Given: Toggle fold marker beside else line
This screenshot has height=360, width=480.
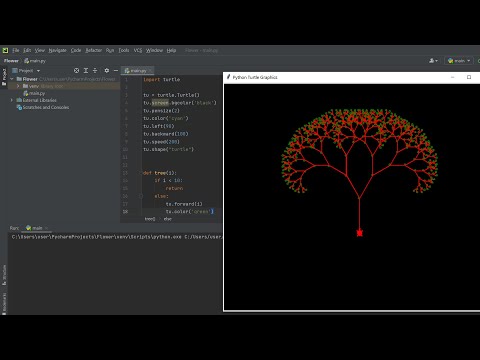Looking at the screenshot, I should point(141,196).
